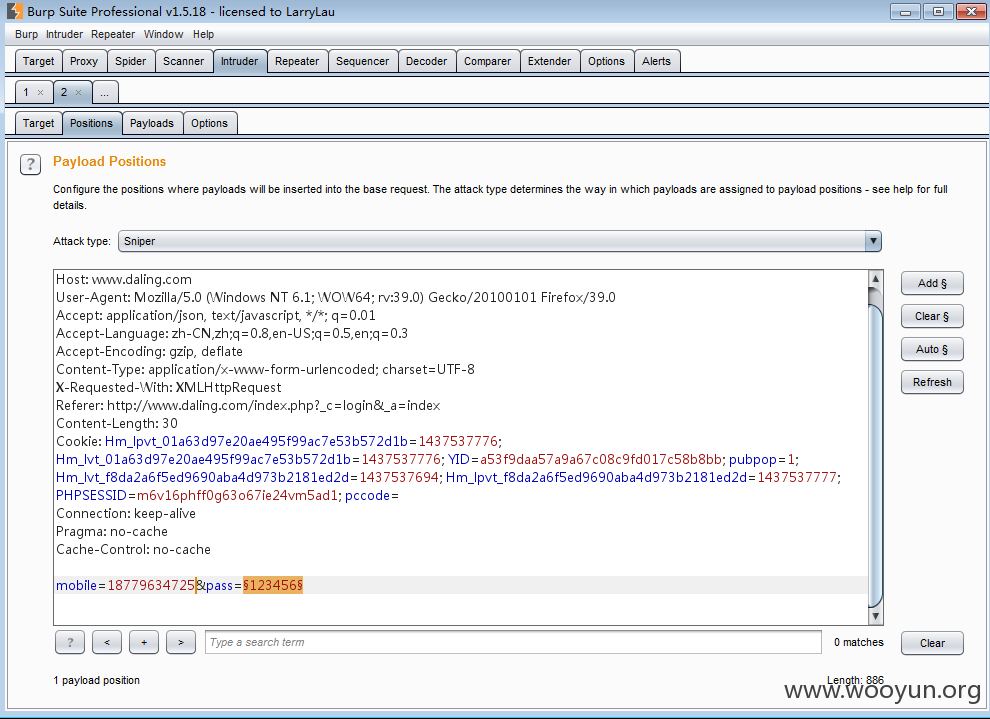This screenshot has height=719, width=990.
Task: Click the Clear § button
Action: tap(932, 316)
